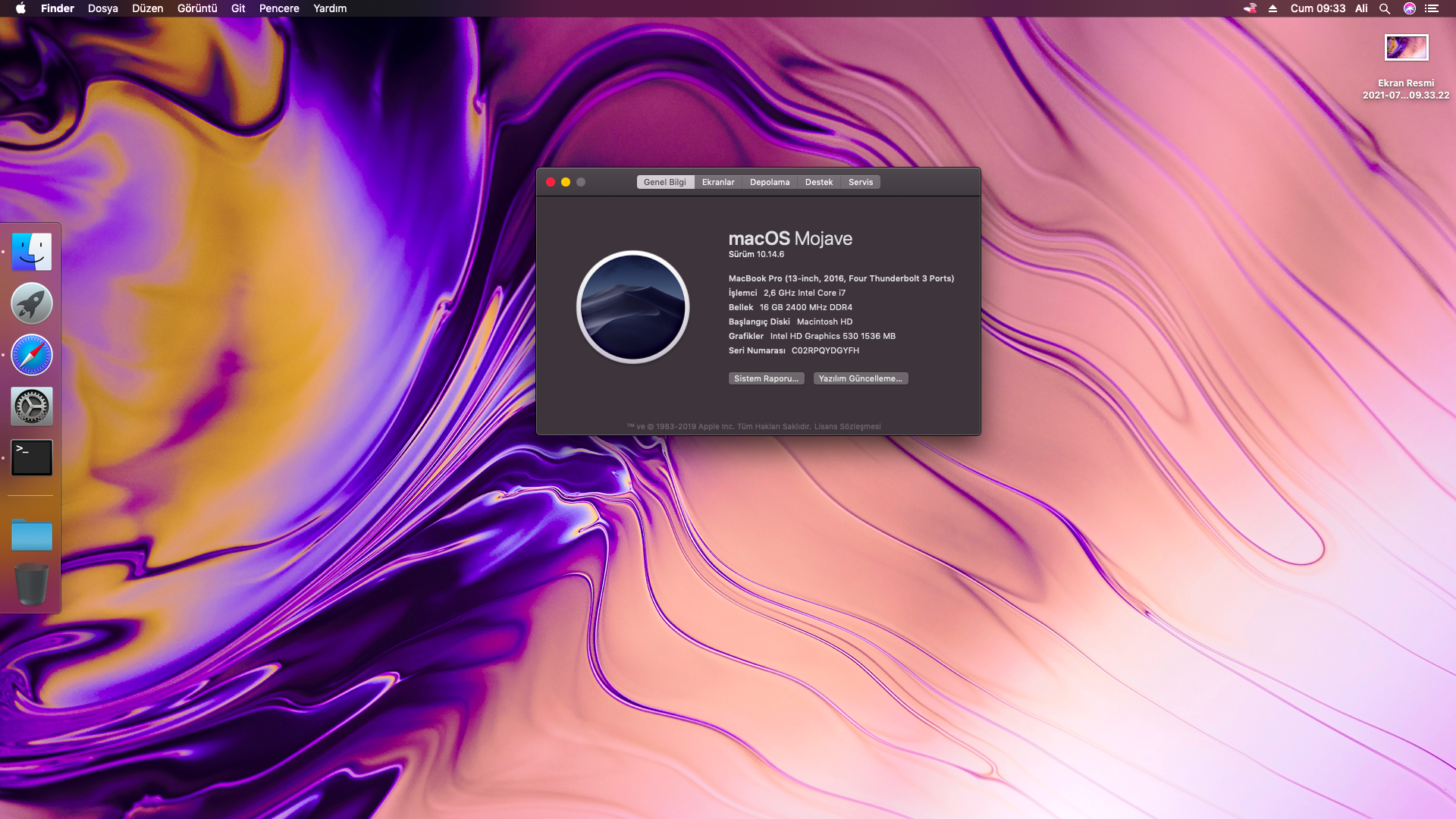Open the Apple menu

click(x=20, y=8)
